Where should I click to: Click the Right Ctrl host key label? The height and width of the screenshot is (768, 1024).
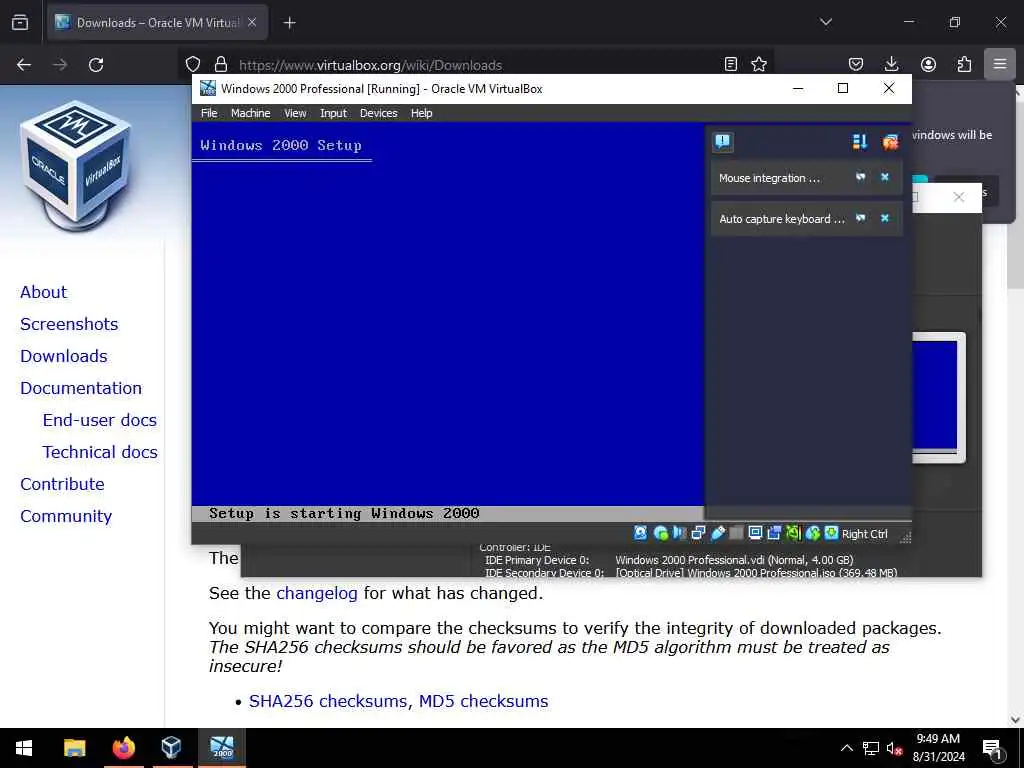pos(865,534)
